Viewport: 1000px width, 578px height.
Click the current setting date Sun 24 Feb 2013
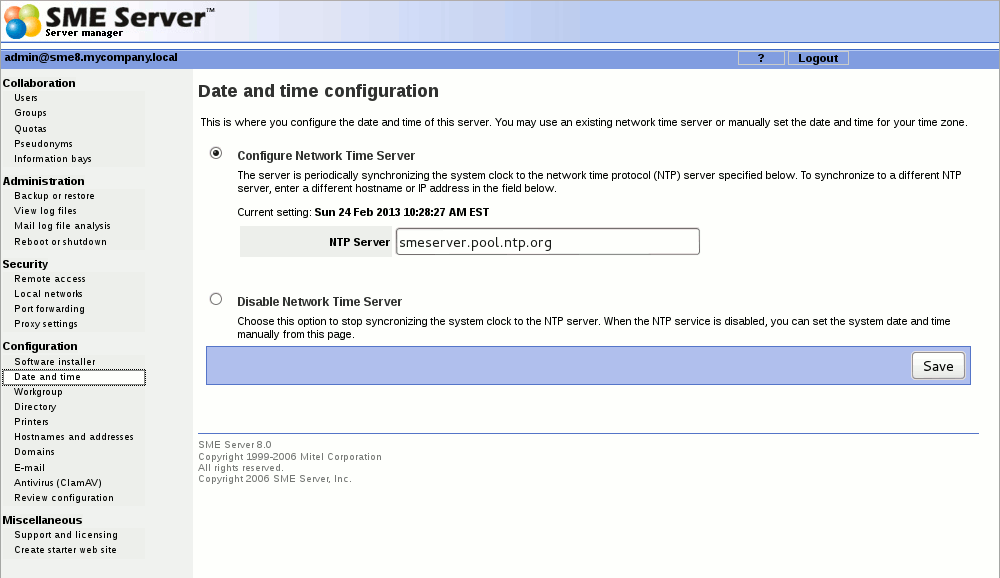[x=402, y=212]
